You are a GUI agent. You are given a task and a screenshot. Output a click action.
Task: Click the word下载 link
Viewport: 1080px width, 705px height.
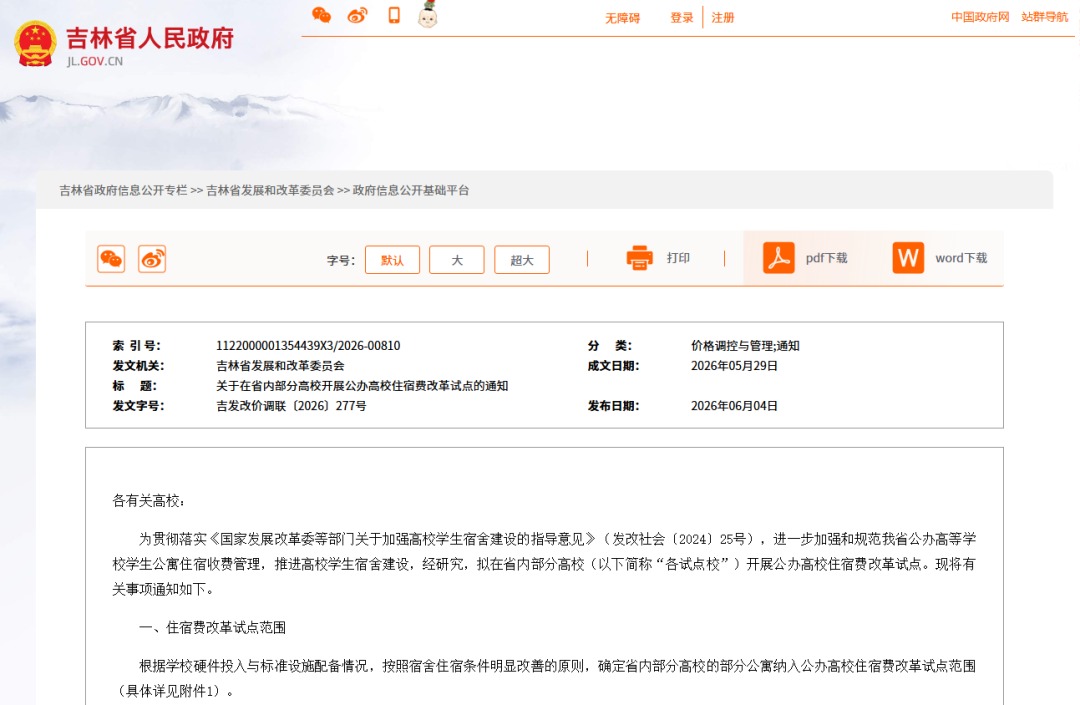click(962, 258)
